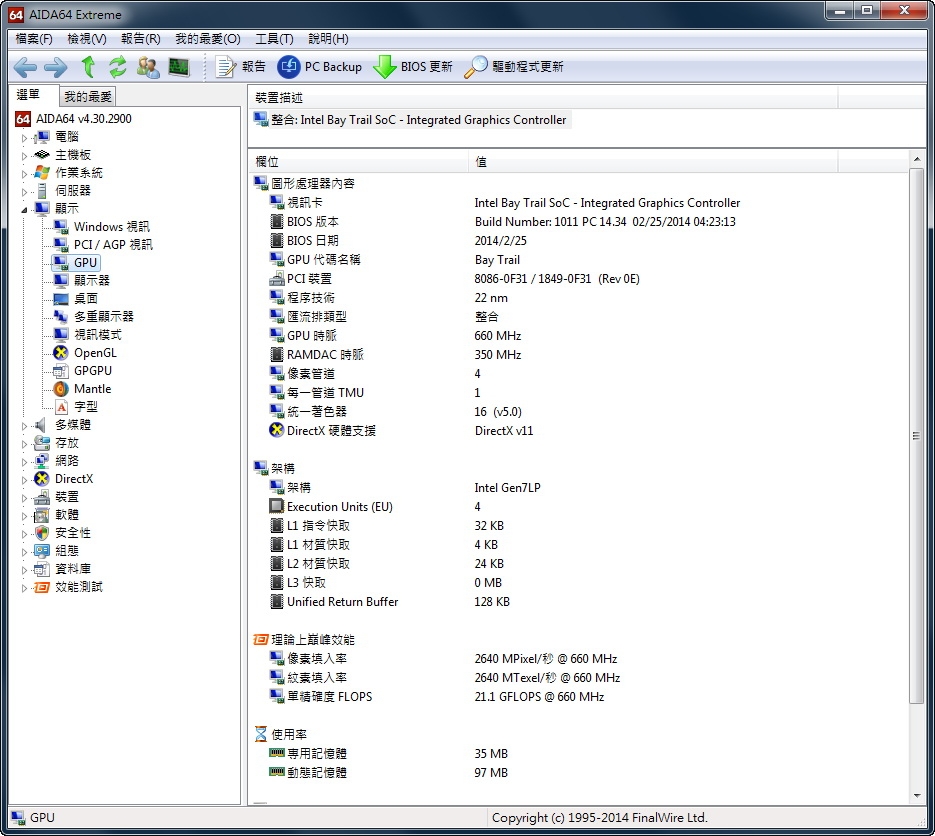Click the 網路 network icon
The width and height of the screenshot is (935, 836).
(42, 460)
